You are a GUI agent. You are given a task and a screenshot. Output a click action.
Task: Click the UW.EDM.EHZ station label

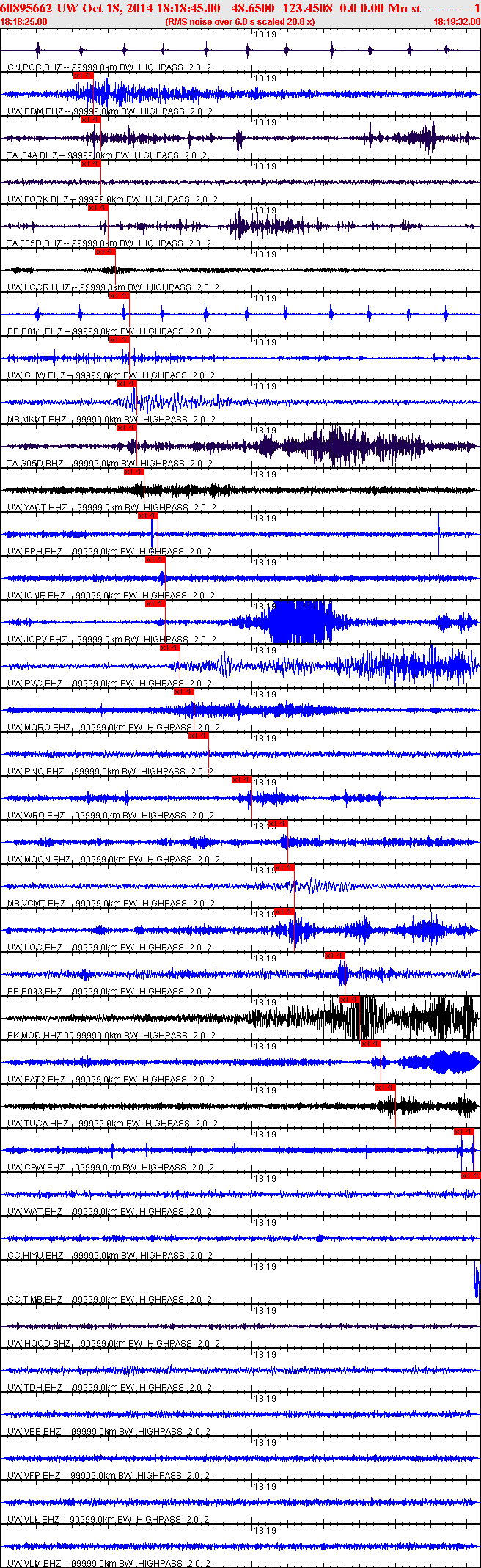[x=35, y=111]
